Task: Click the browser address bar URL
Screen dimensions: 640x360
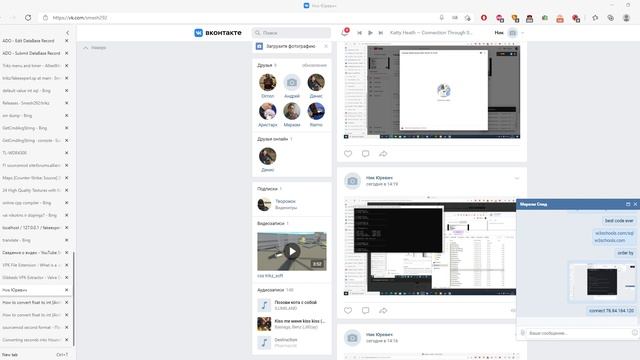Action: 80,18
